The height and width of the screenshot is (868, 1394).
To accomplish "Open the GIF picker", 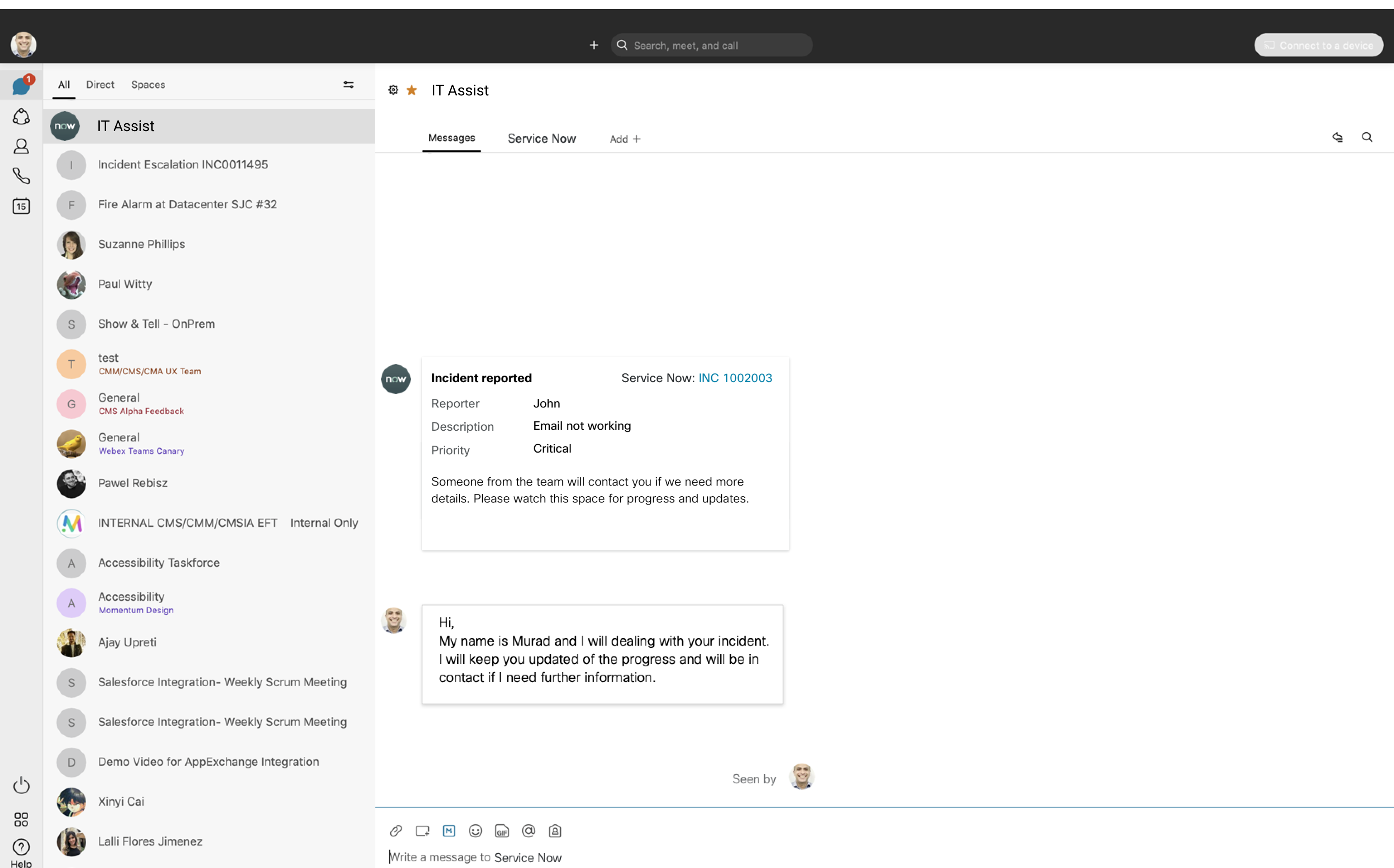I will coord(502,831).
